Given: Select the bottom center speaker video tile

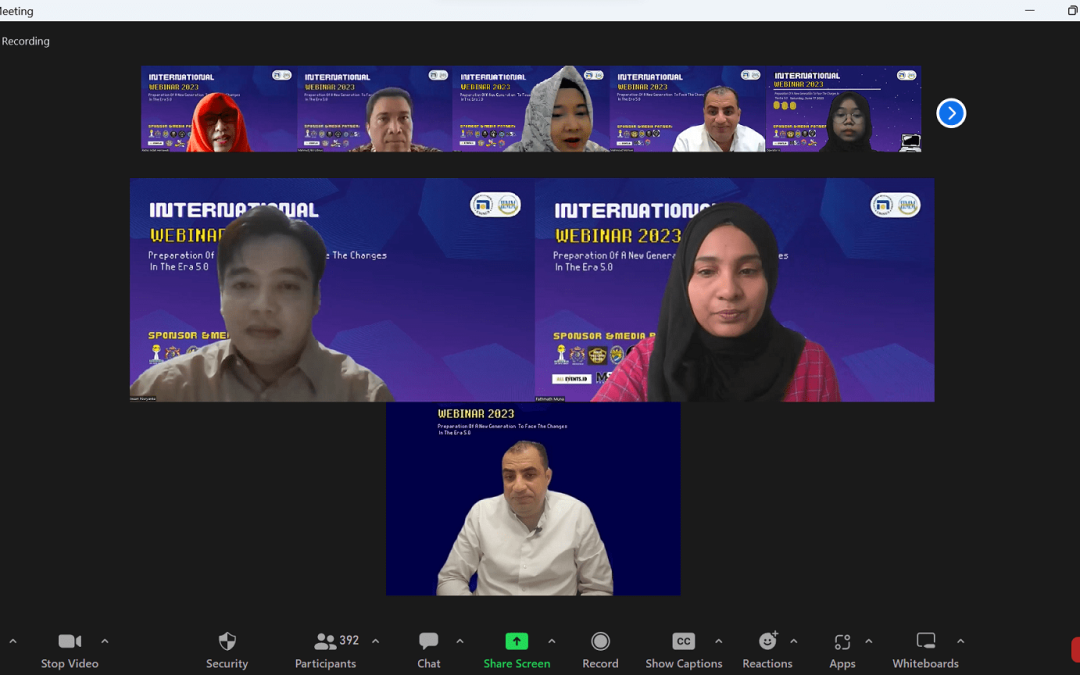Looking at the screenshot, I should 533,499.
